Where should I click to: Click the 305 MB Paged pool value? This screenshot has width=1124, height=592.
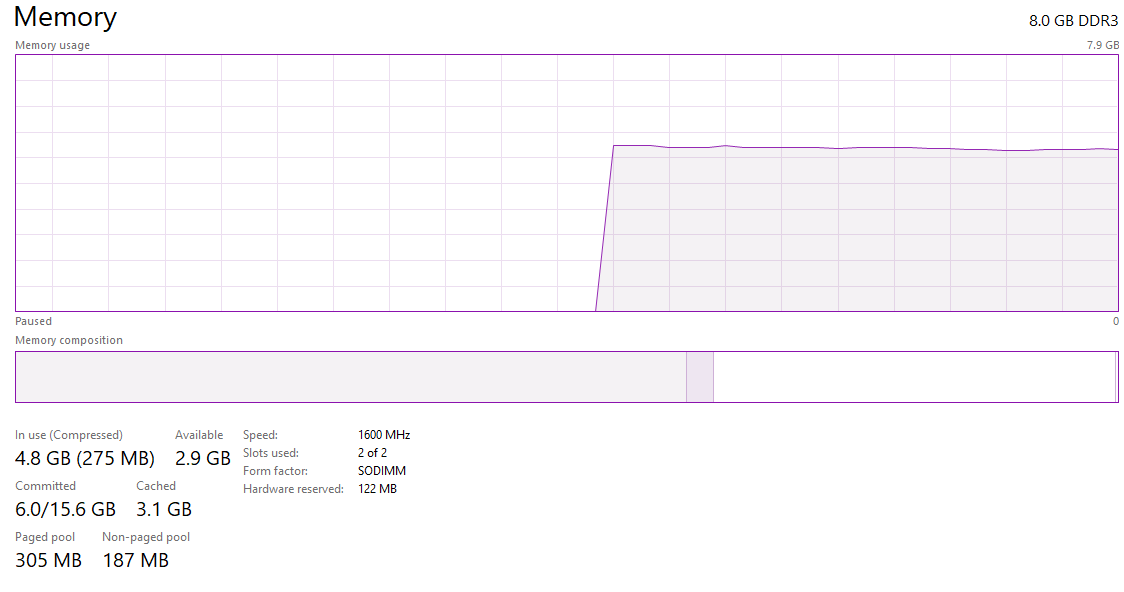(48, 560)
